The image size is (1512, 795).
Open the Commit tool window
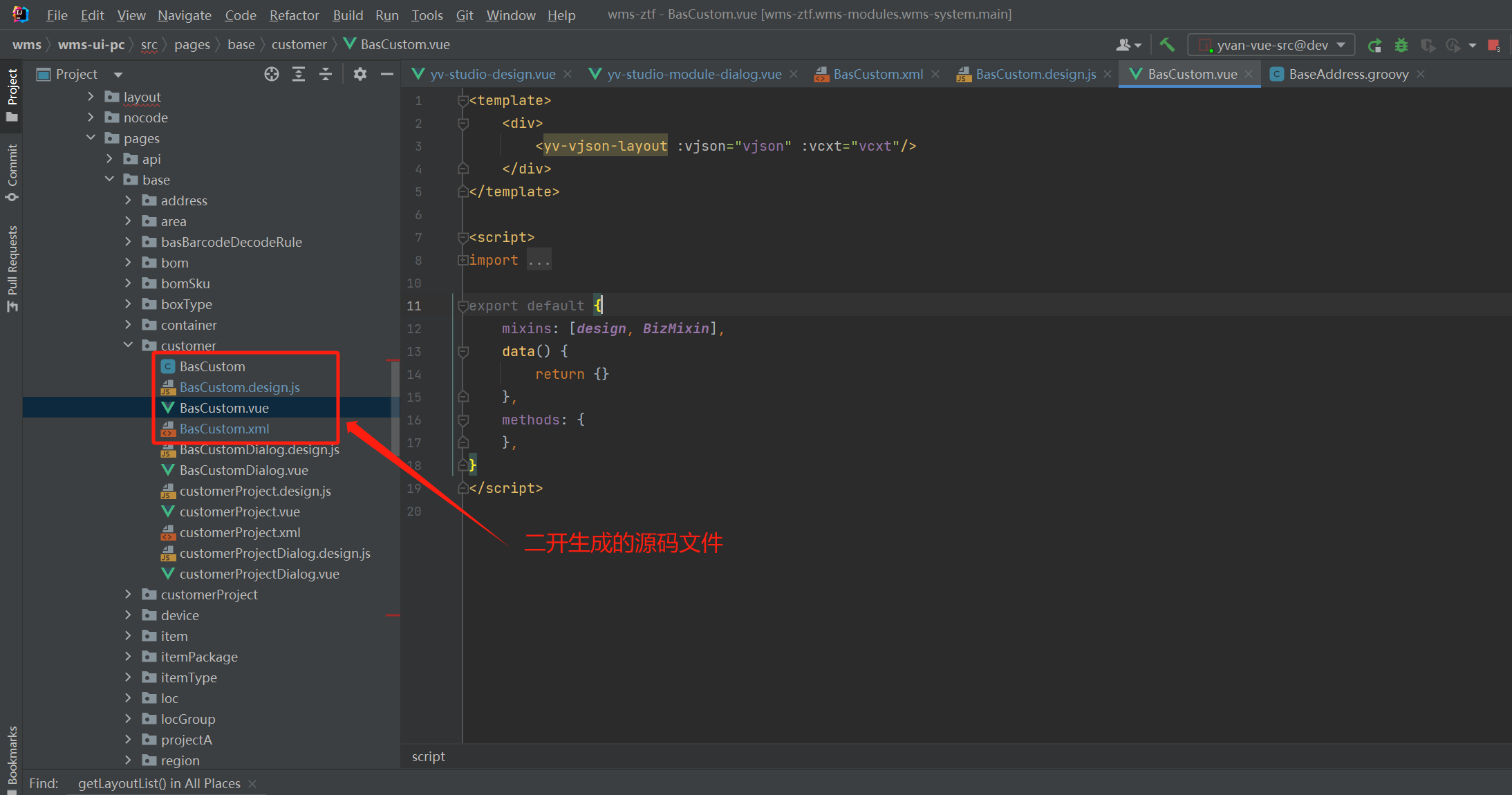point(12,172)
